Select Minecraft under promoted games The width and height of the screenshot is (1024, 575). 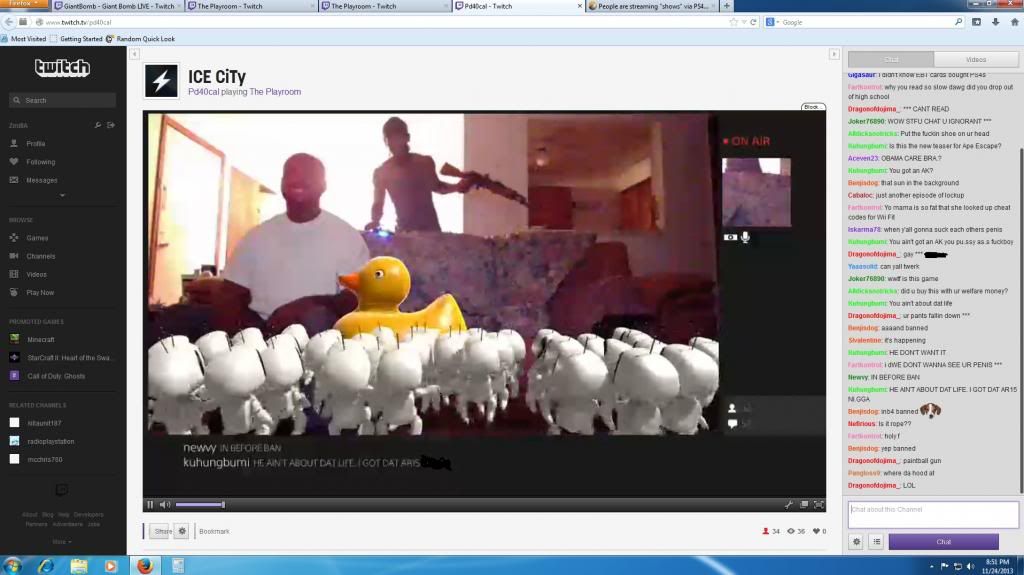[x=40, y=340]
